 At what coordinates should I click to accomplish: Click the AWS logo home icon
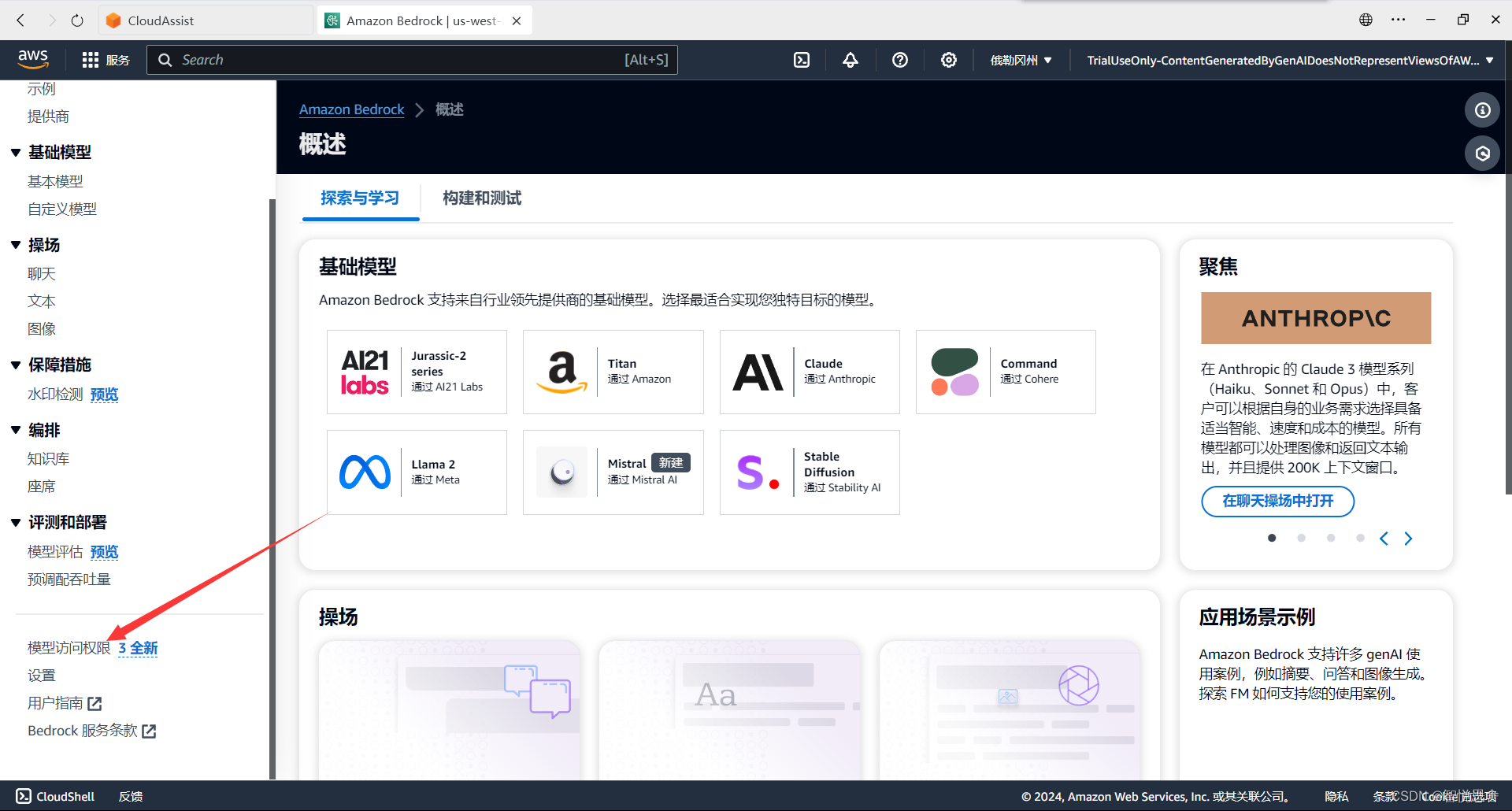click(33, 59)
